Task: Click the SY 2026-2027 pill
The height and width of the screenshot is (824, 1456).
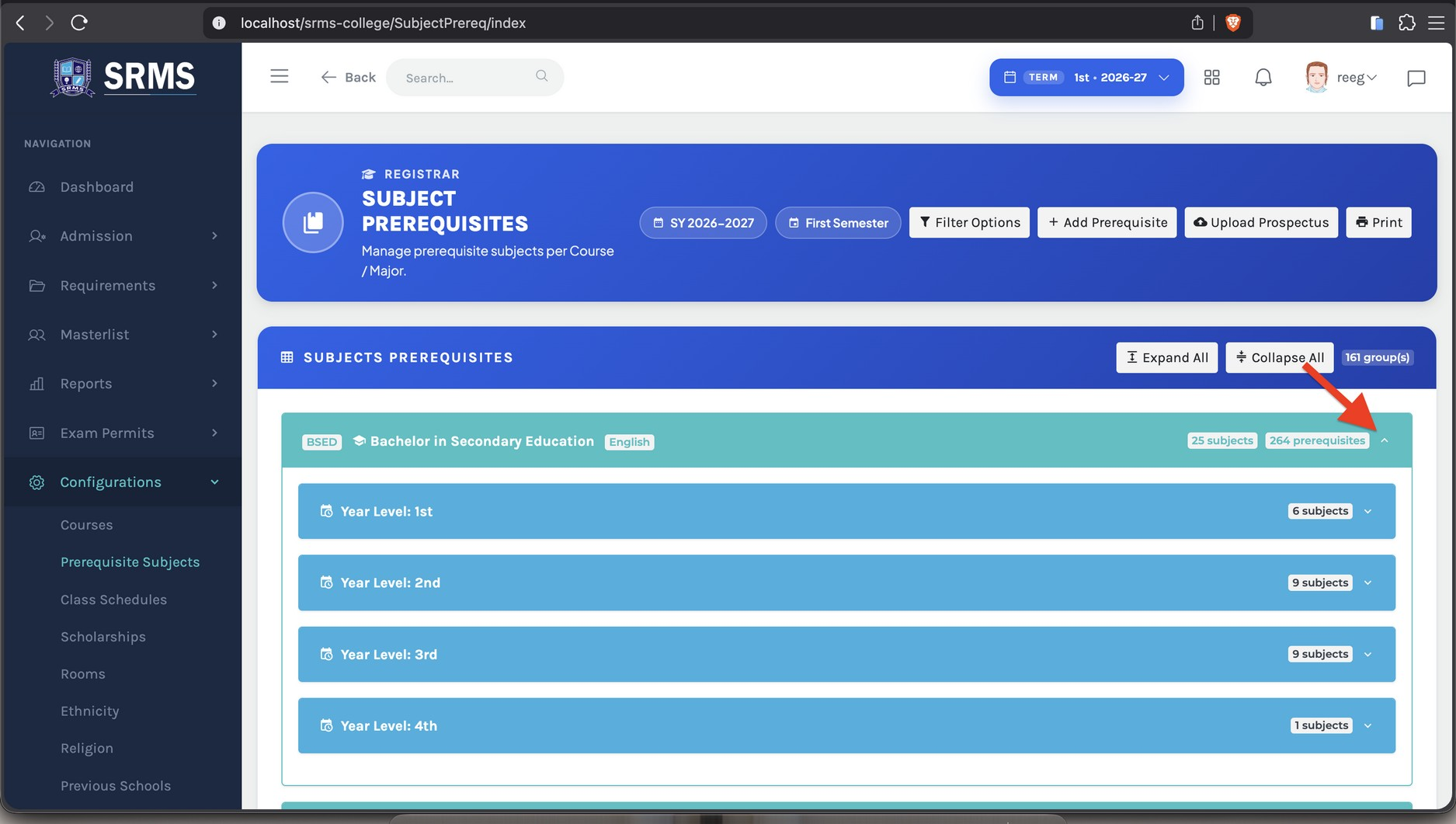Action: pyautogui.click(x=703, y=223)
